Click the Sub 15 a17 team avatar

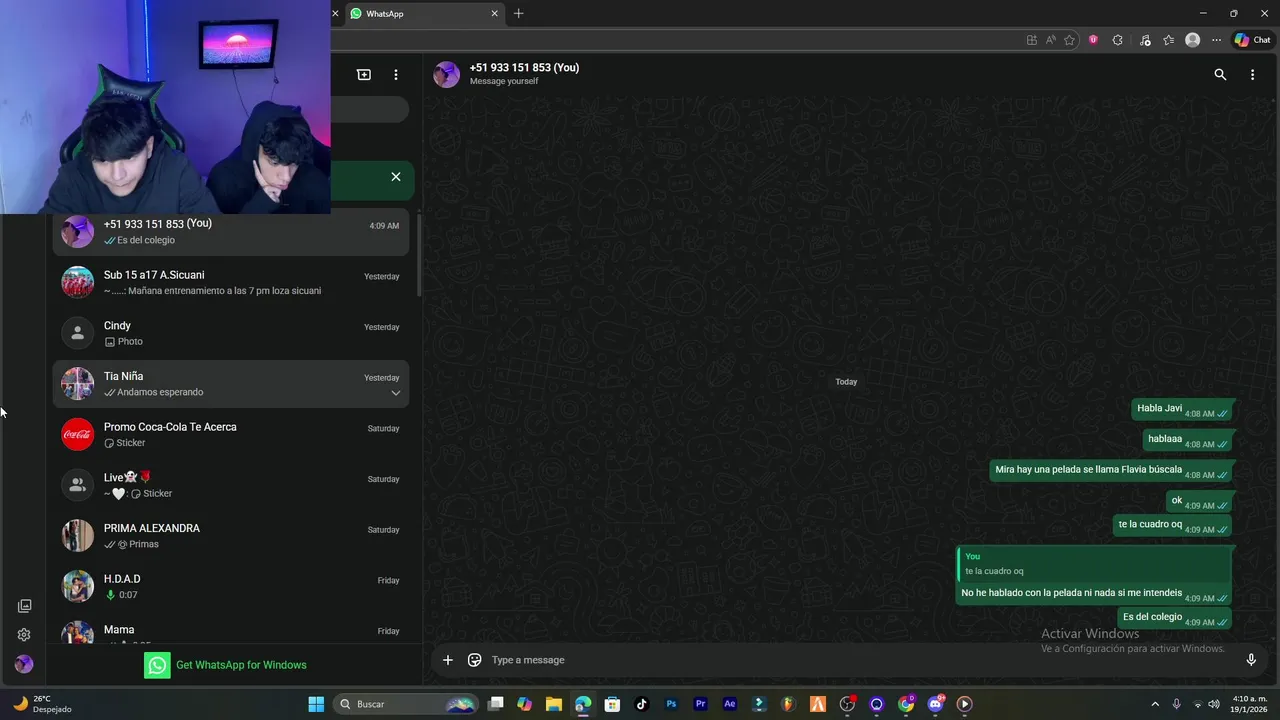[x=78, y=282]
